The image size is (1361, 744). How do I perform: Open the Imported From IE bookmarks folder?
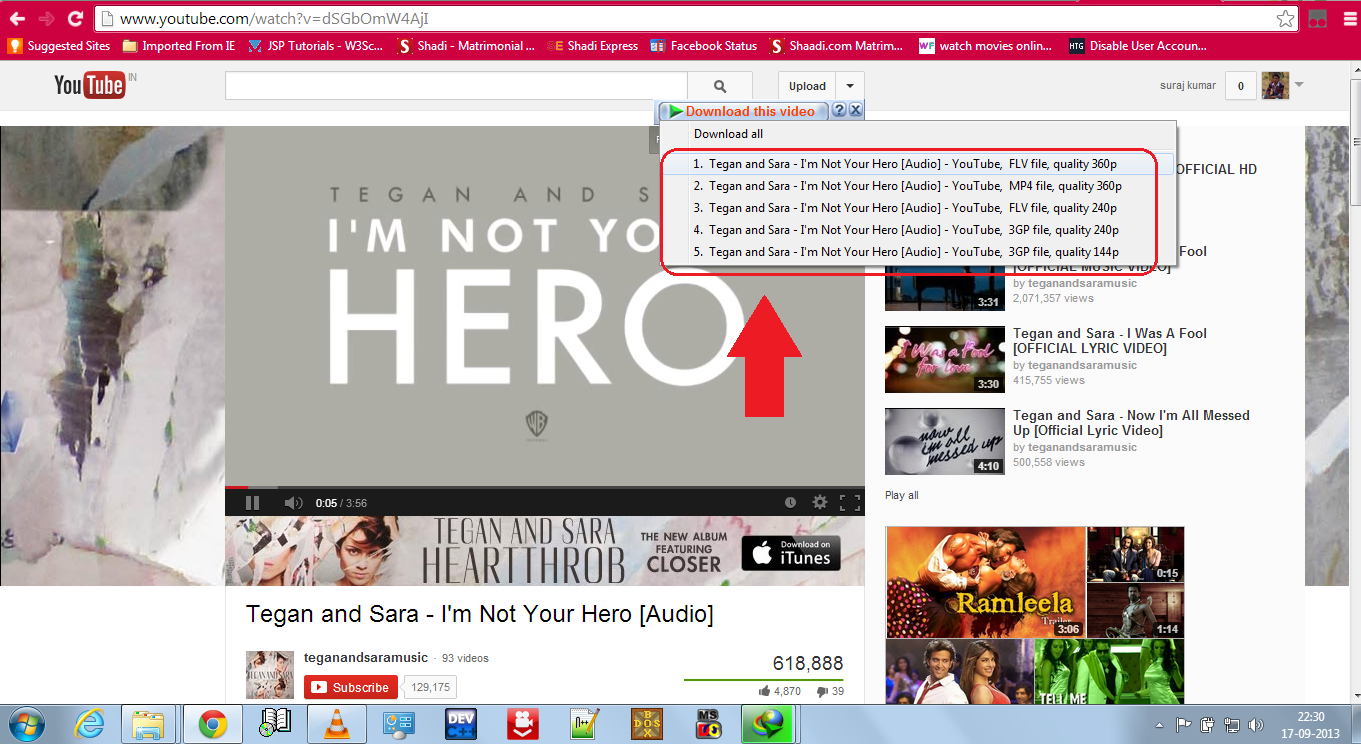tap(178, 45)
